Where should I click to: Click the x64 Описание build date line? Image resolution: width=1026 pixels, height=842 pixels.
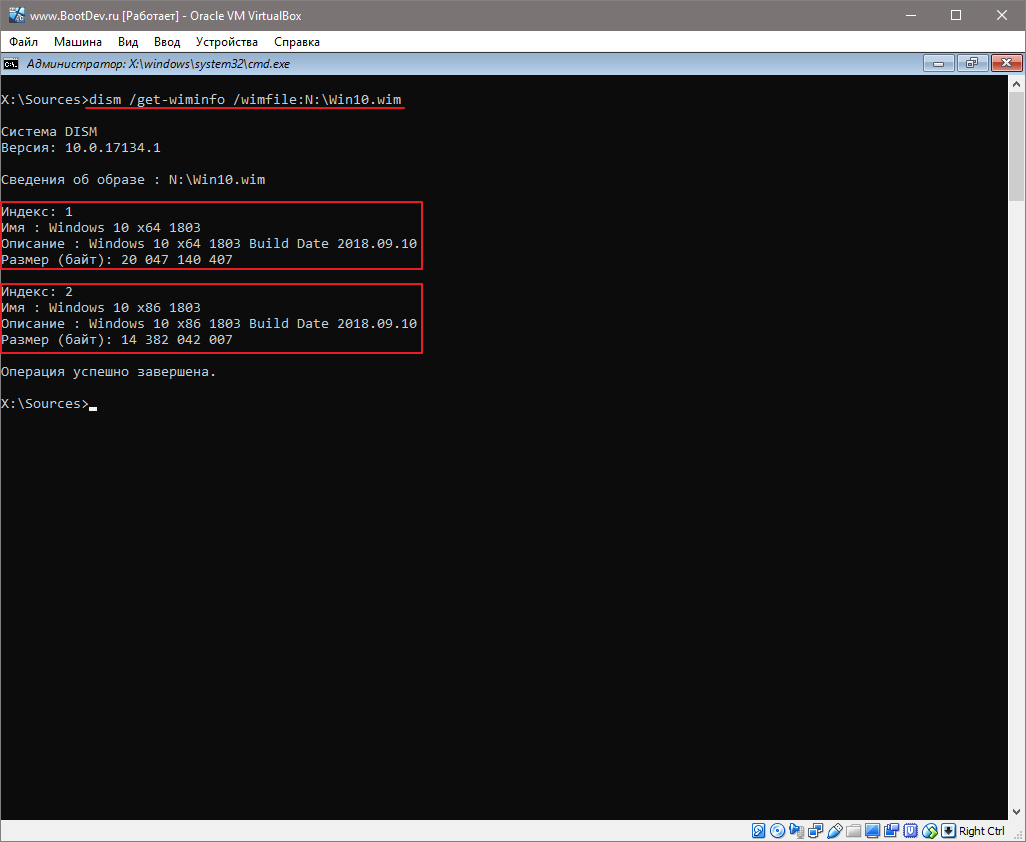[x=209, y=243]
